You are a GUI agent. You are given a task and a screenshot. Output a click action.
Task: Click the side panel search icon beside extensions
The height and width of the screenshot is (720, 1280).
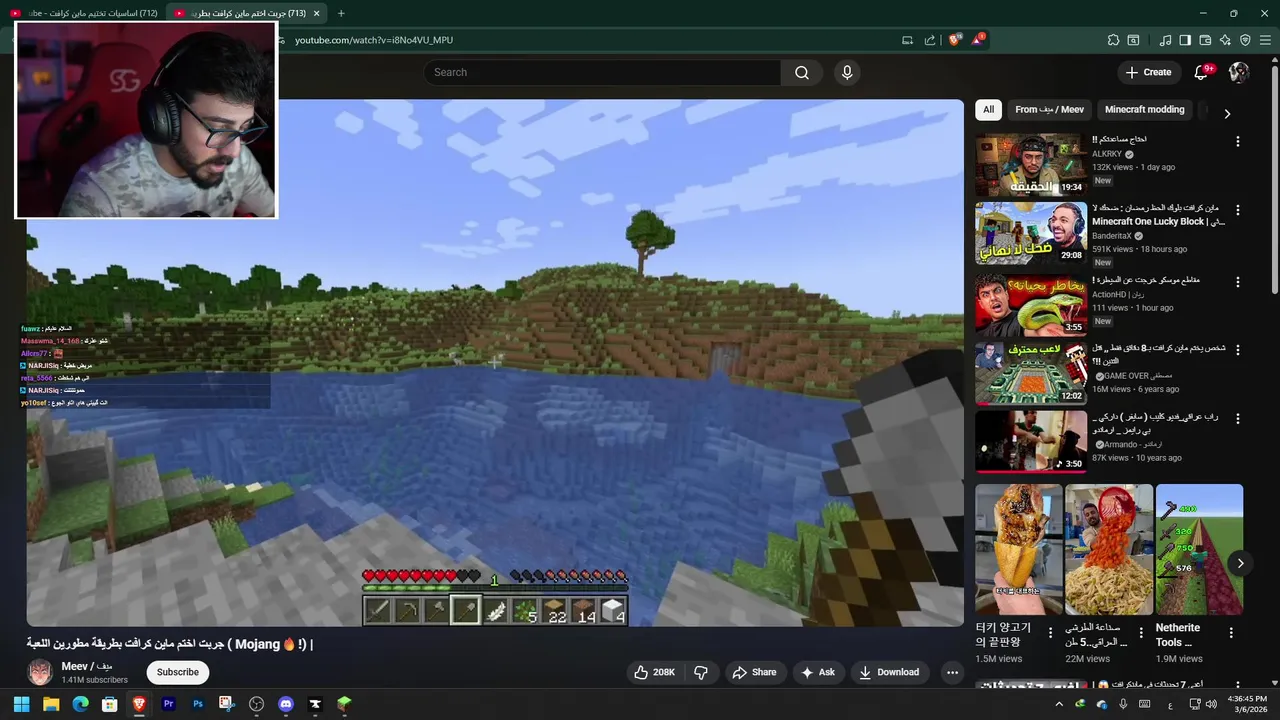point(1133,40)
